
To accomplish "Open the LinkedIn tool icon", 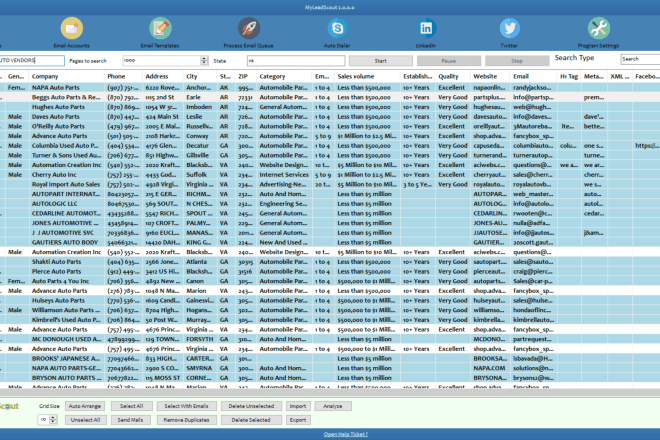I will [426, 28].
